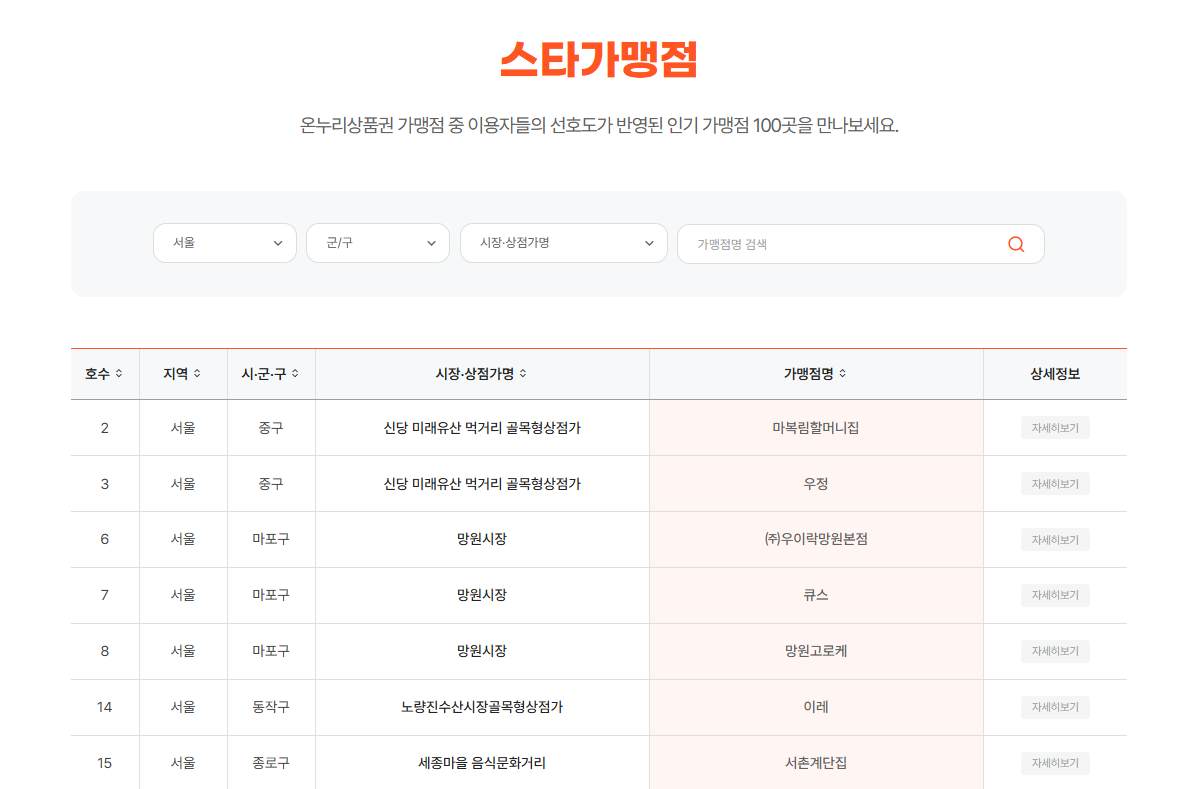
Task: Click 망원시장 cell in row 8
Action: 481,651
